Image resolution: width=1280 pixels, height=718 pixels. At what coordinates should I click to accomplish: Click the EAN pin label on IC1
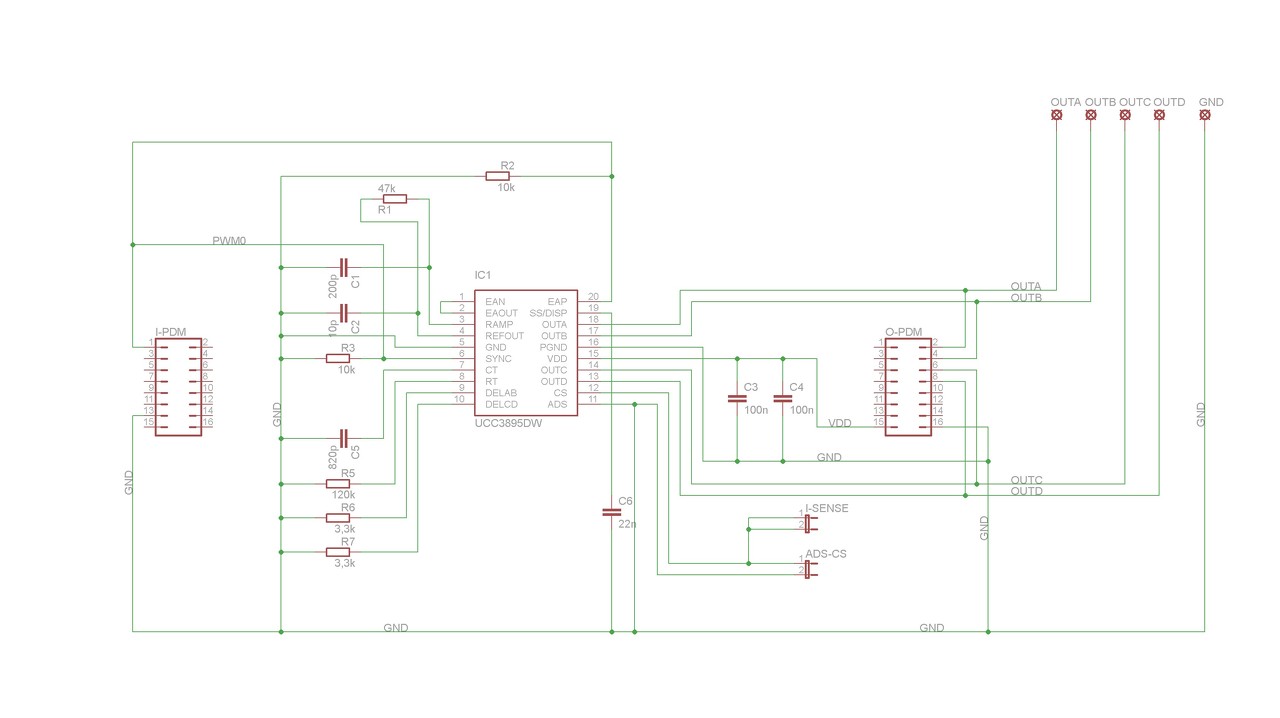(495, 301)
